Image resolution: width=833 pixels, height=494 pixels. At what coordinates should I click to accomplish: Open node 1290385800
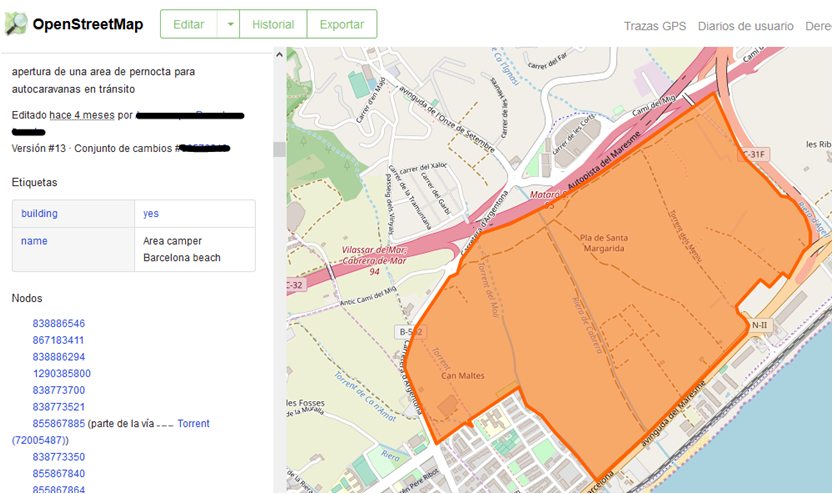tap(62, 373)
